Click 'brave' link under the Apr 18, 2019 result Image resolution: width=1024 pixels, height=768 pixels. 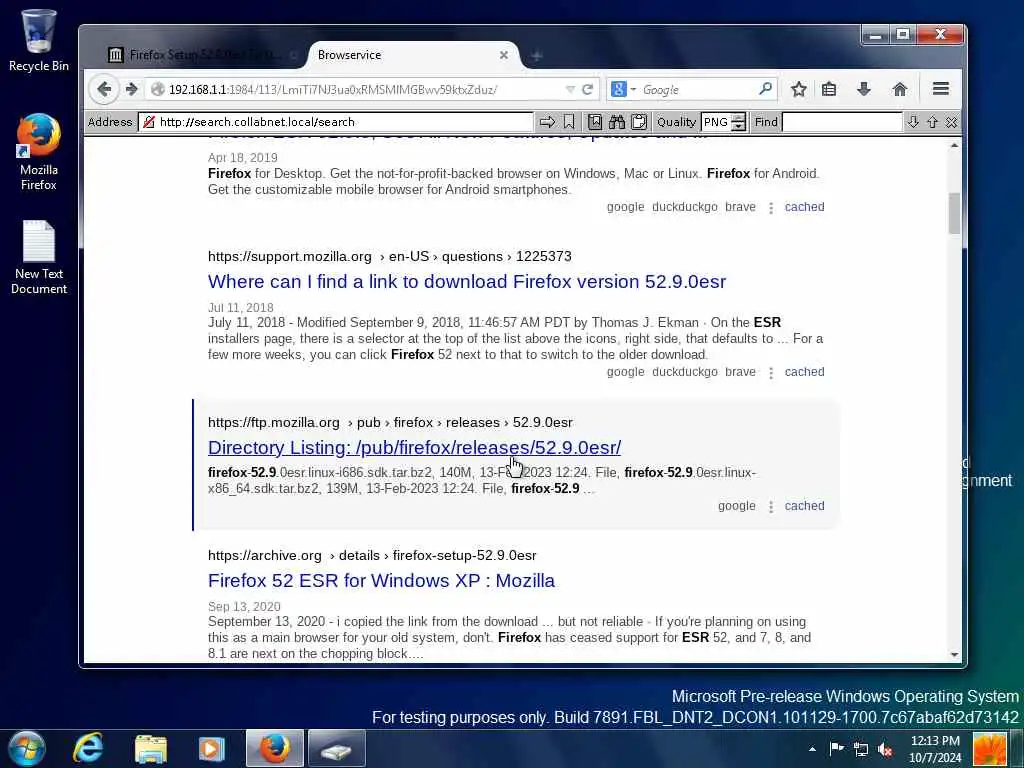[x=740, y=206]
